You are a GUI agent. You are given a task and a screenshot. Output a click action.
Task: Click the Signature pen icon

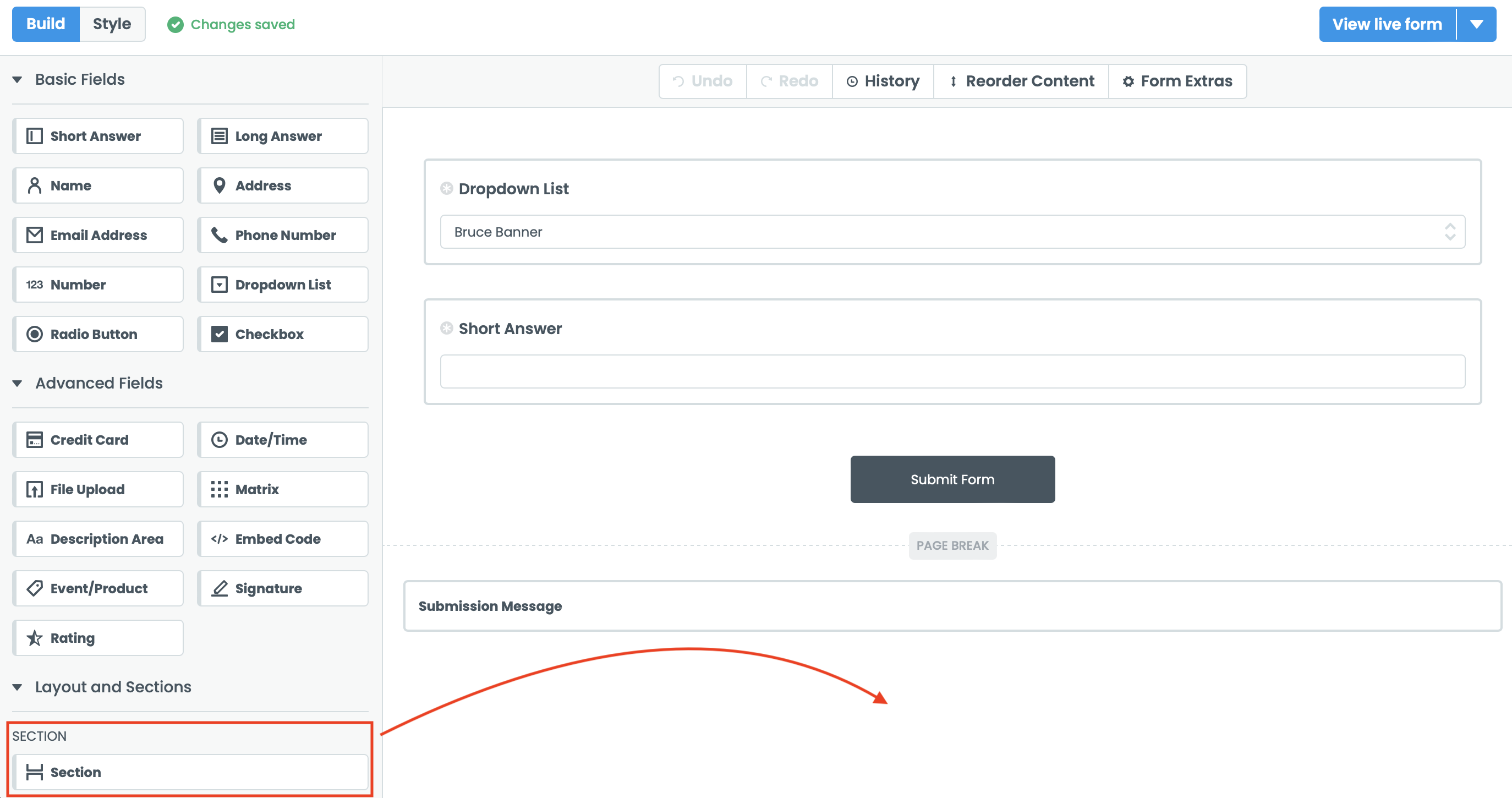(220, 588)
